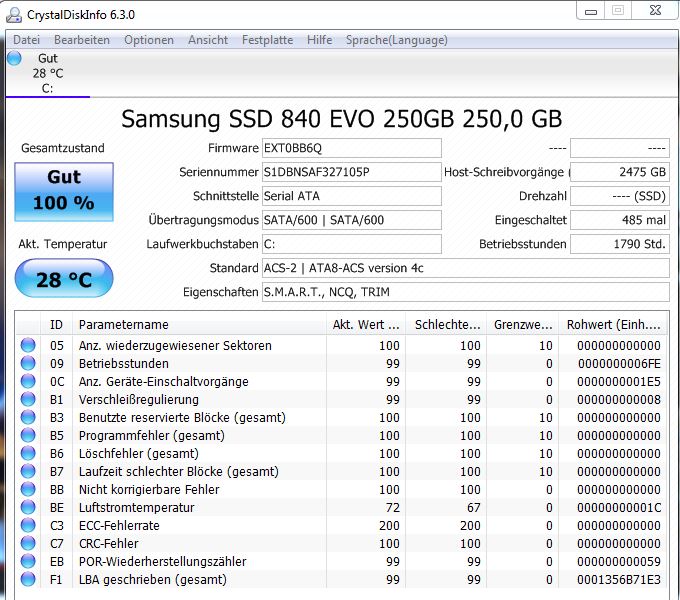Open the Hilfe menu
The image size is (680, 600).
click(x=320, y=40)
